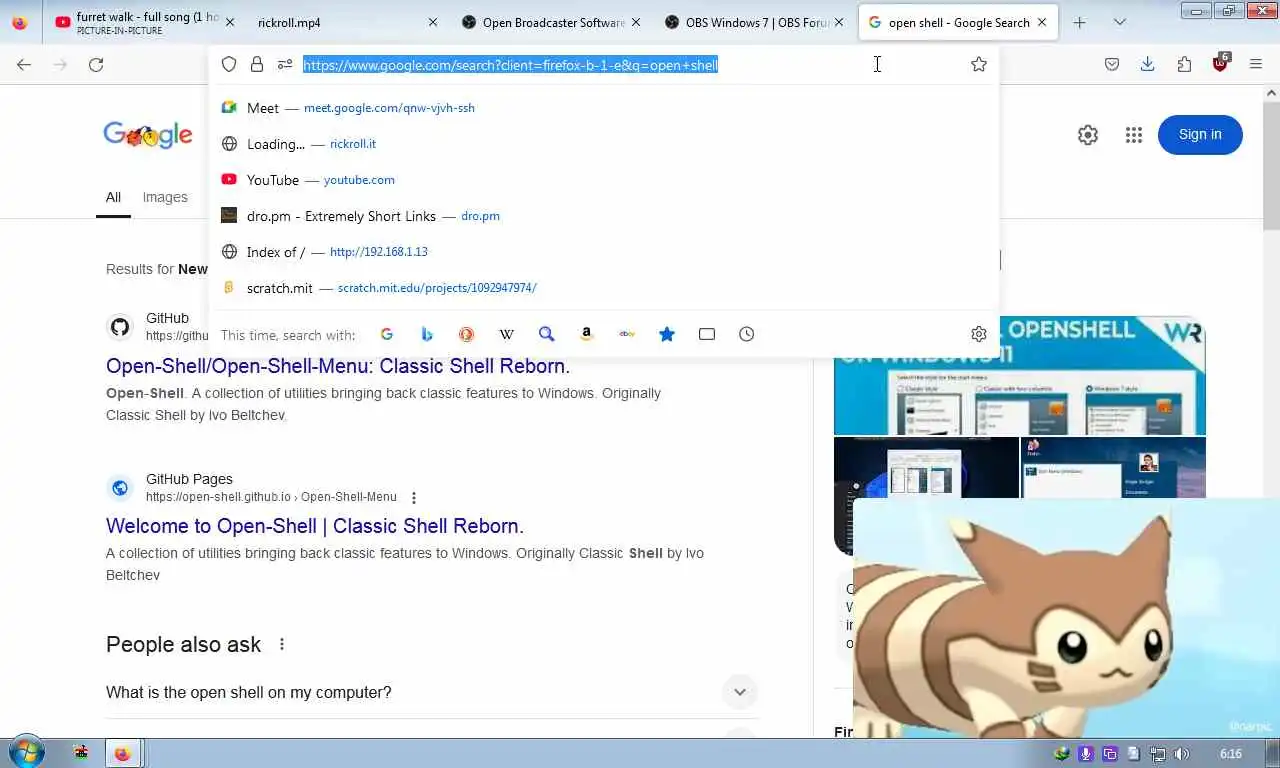This screenshot has width=1280, height=768.
Task: List all tabs dropdown arrow
Action: [x=1119, y=22]
